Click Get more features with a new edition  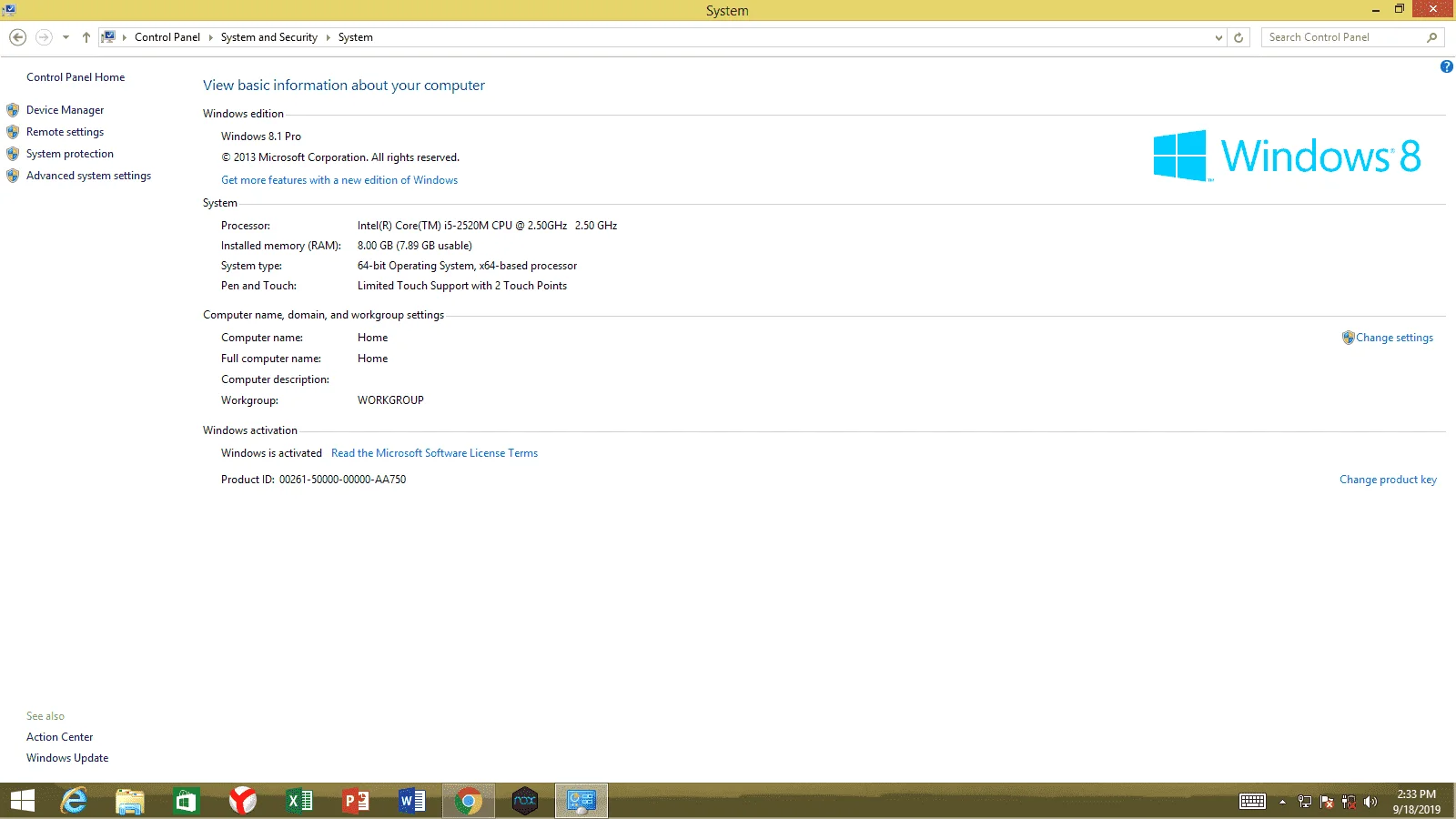point(339,180)
